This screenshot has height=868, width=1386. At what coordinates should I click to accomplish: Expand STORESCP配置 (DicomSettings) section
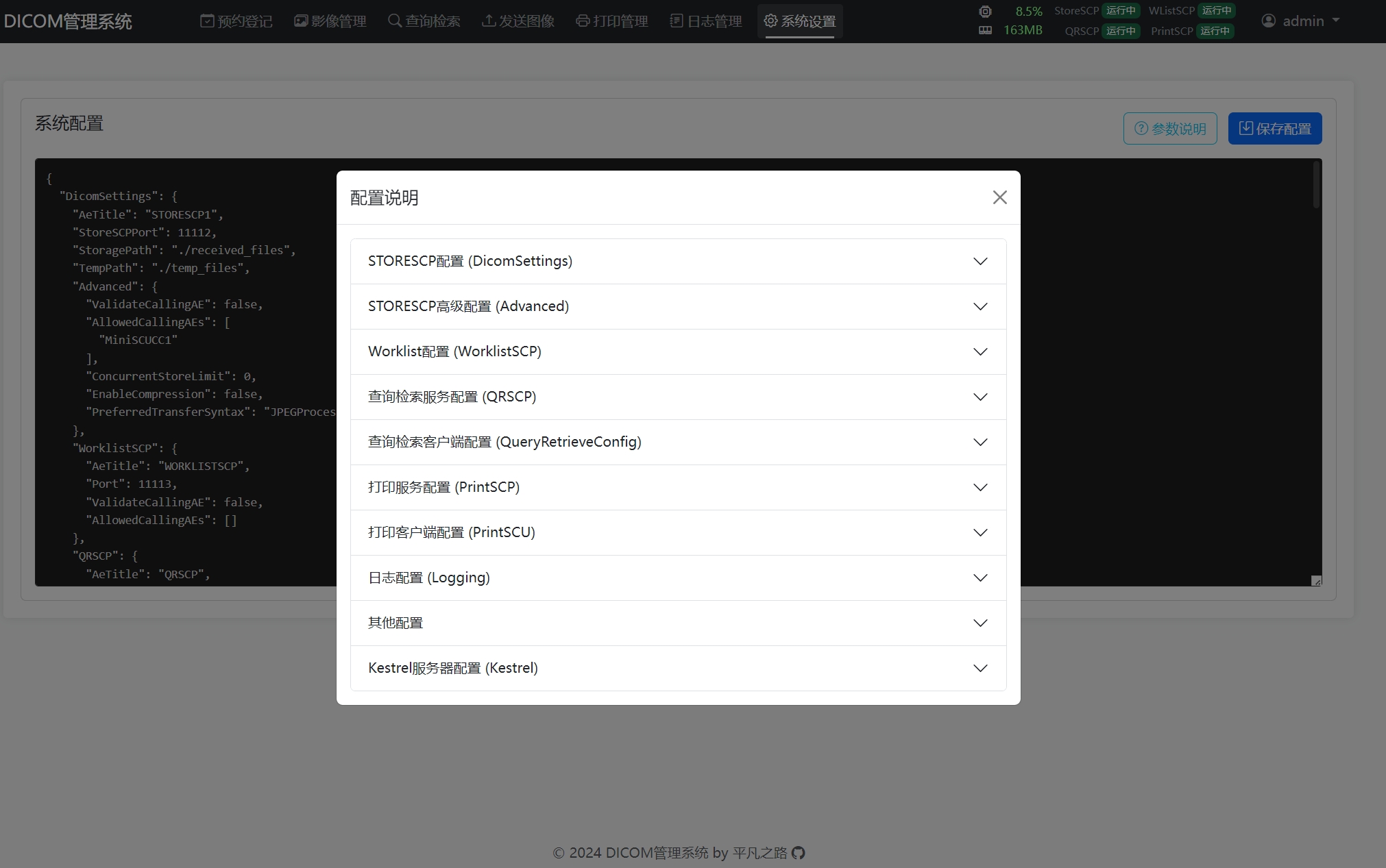(x=678, y=262)
